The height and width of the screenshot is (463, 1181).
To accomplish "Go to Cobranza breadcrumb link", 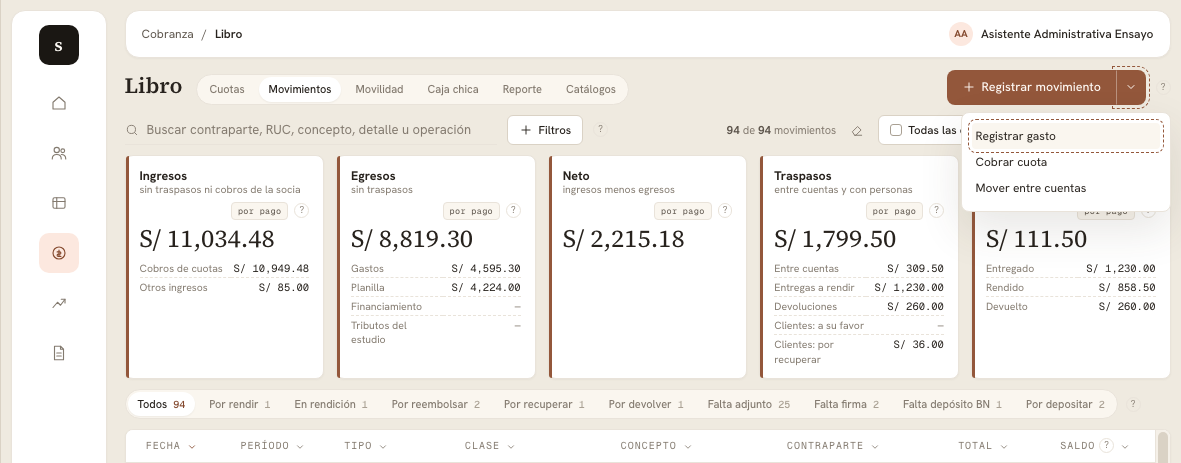I will [x=167, y=34].
